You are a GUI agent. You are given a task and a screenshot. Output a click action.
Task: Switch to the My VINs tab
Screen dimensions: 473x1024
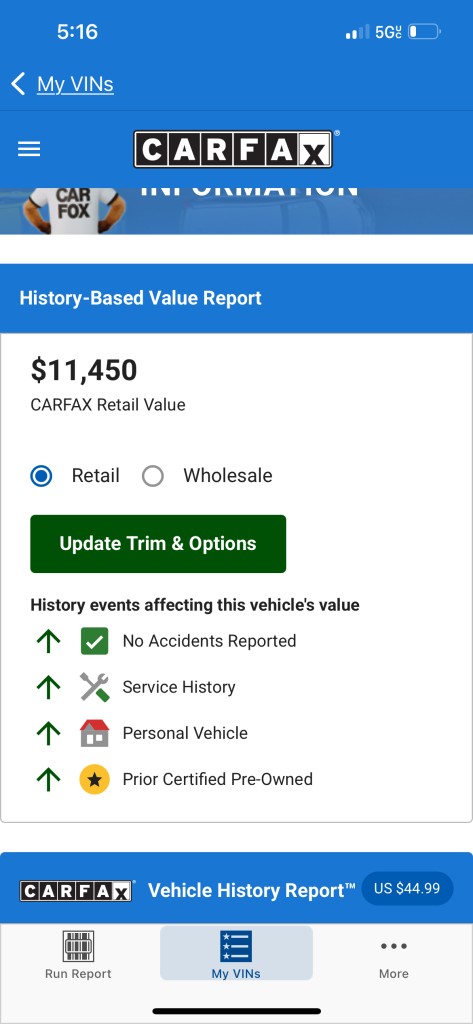236,953
